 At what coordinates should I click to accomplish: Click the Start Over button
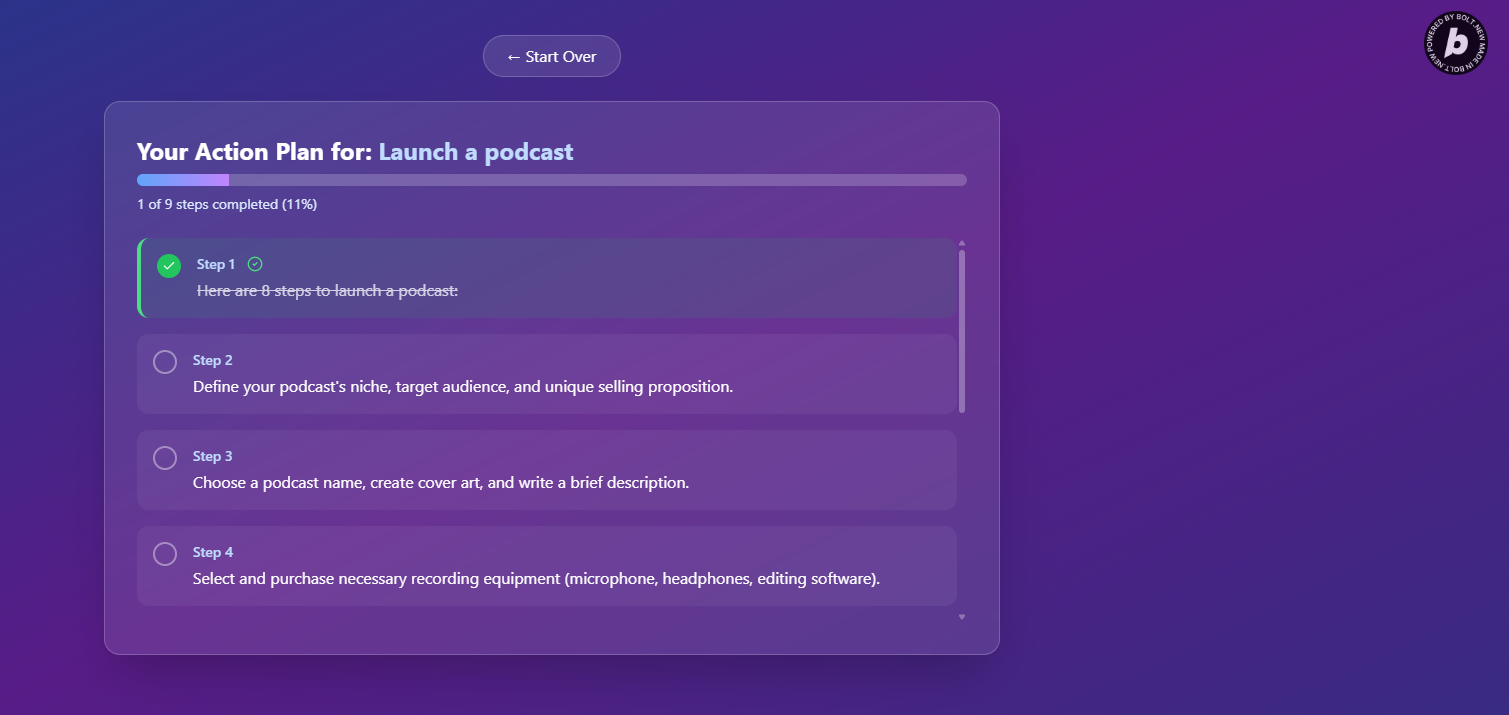551,56
